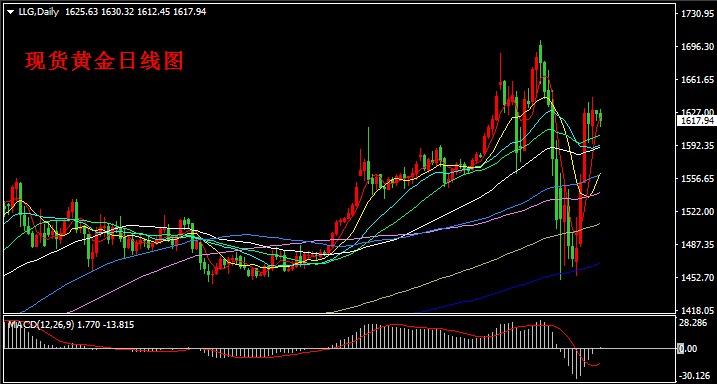Select the 1522.00 price axis label
The width and height of the screenshot is (717, 384).
coord(697,211)
